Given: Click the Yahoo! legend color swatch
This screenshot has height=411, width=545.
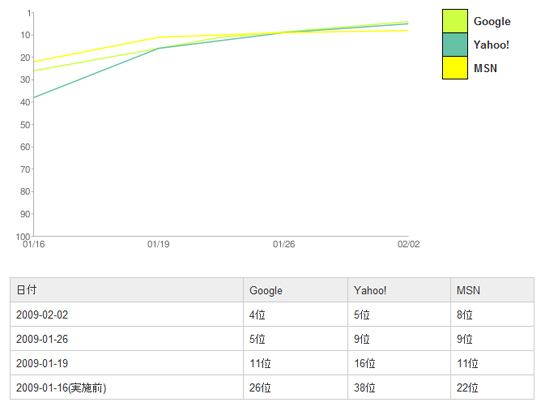Looking at the screenshot, I should click(x=455, y=45).
